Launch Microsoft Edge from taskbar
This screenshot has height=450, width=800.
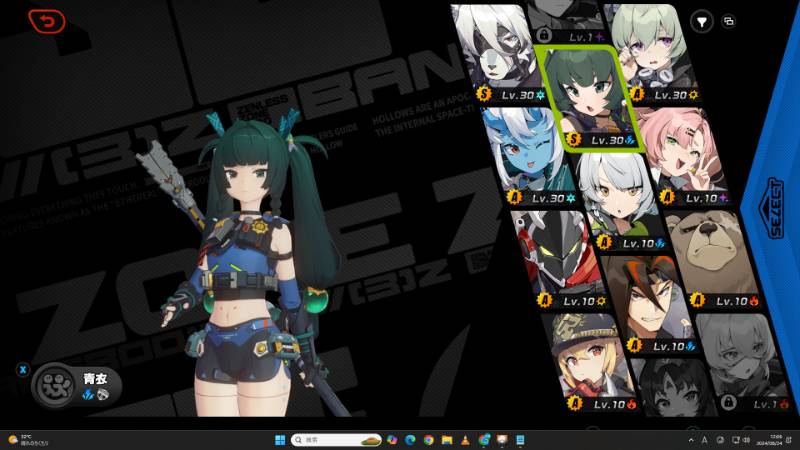tap(410, 440)
